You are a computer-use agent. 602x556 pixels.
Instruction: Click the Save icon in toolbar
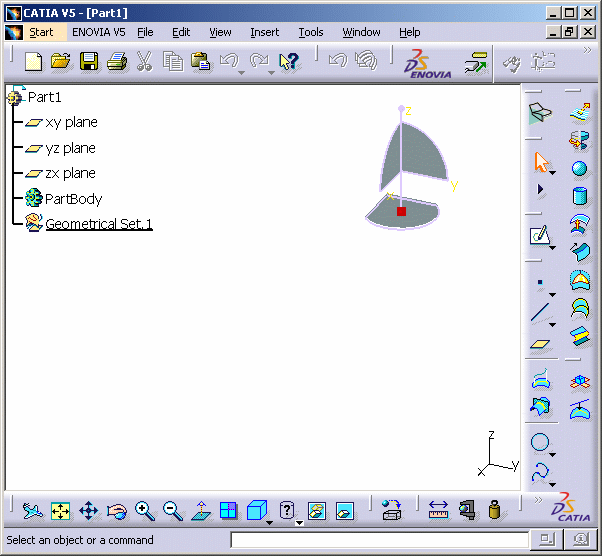click(89, 62)
